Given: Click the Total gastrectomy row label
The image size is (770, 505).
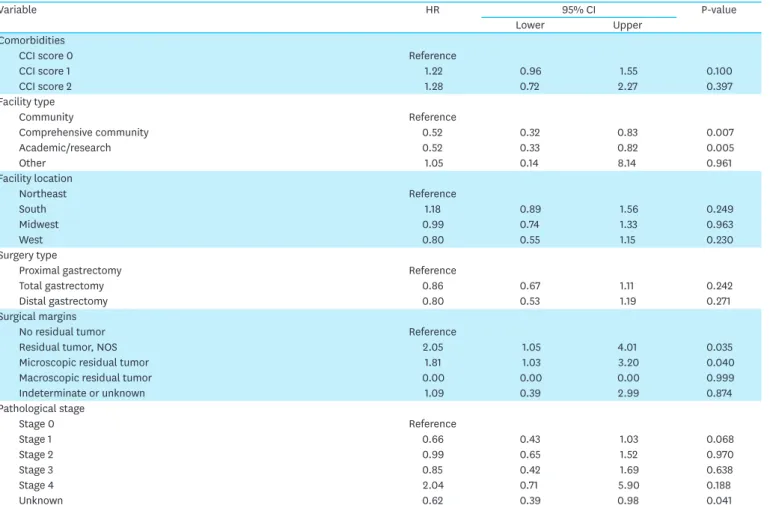Looking at the screenshot, I should tap(61, 285).
